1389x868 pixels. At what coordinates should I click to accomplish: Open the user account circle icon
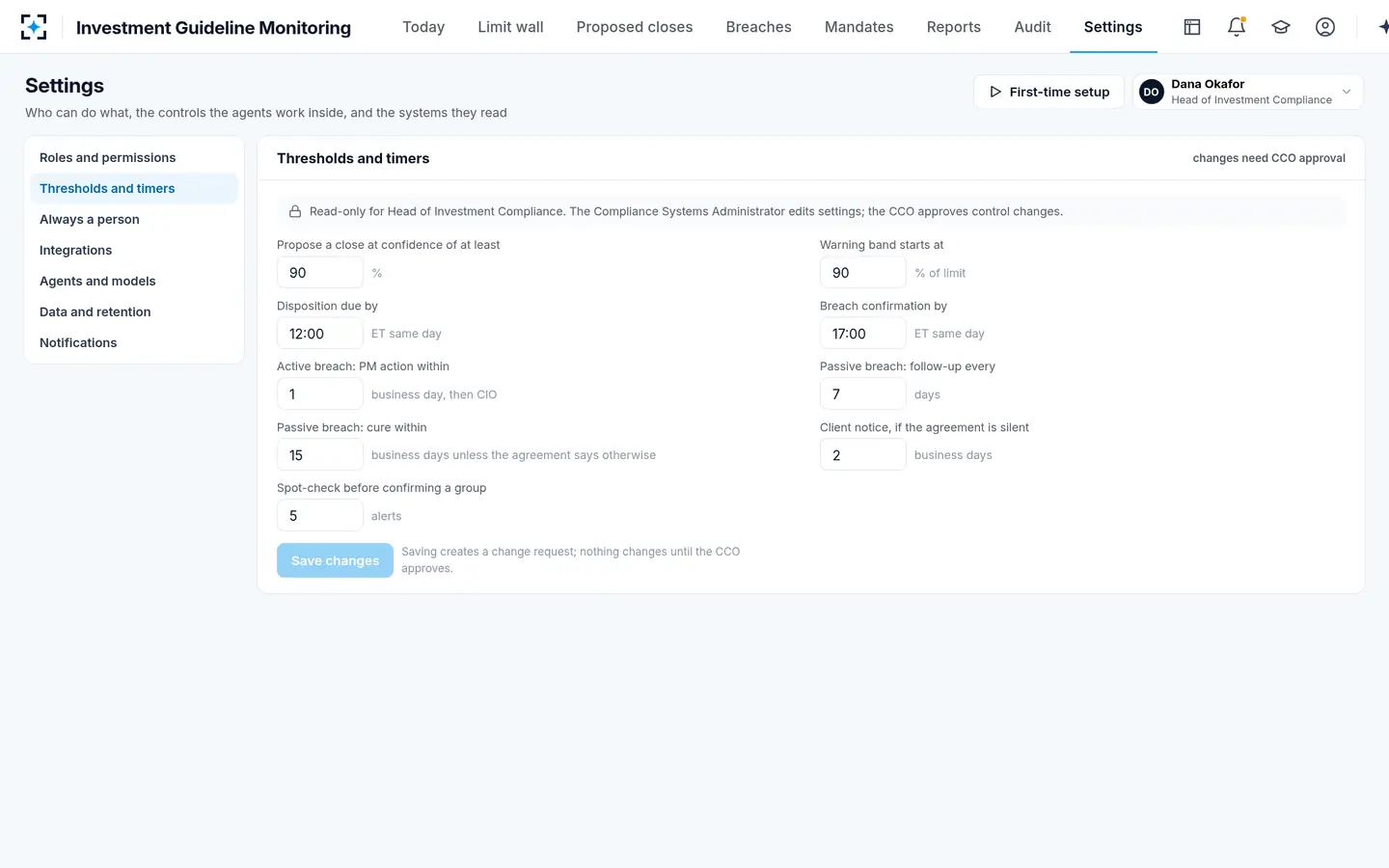click(x=1325, y=27)
